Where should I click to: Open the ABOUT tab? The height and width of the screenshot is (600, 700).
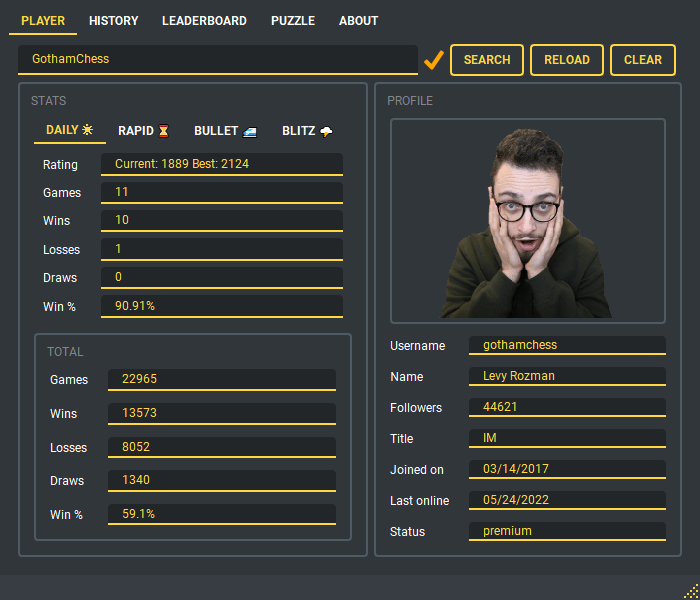click(x=358, y=21)
